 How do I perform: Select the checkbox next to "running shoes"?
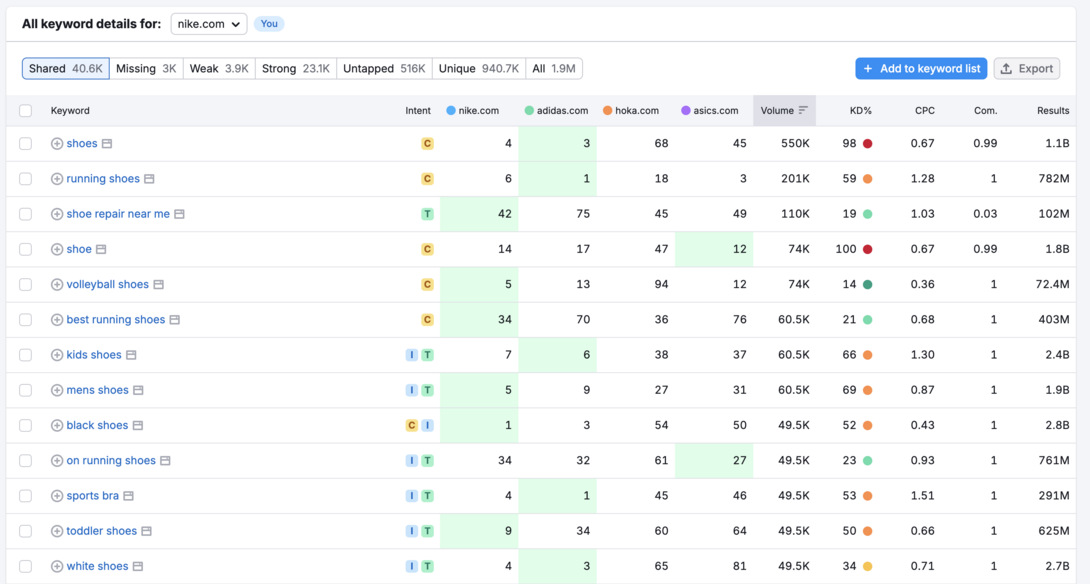point(25,178)
